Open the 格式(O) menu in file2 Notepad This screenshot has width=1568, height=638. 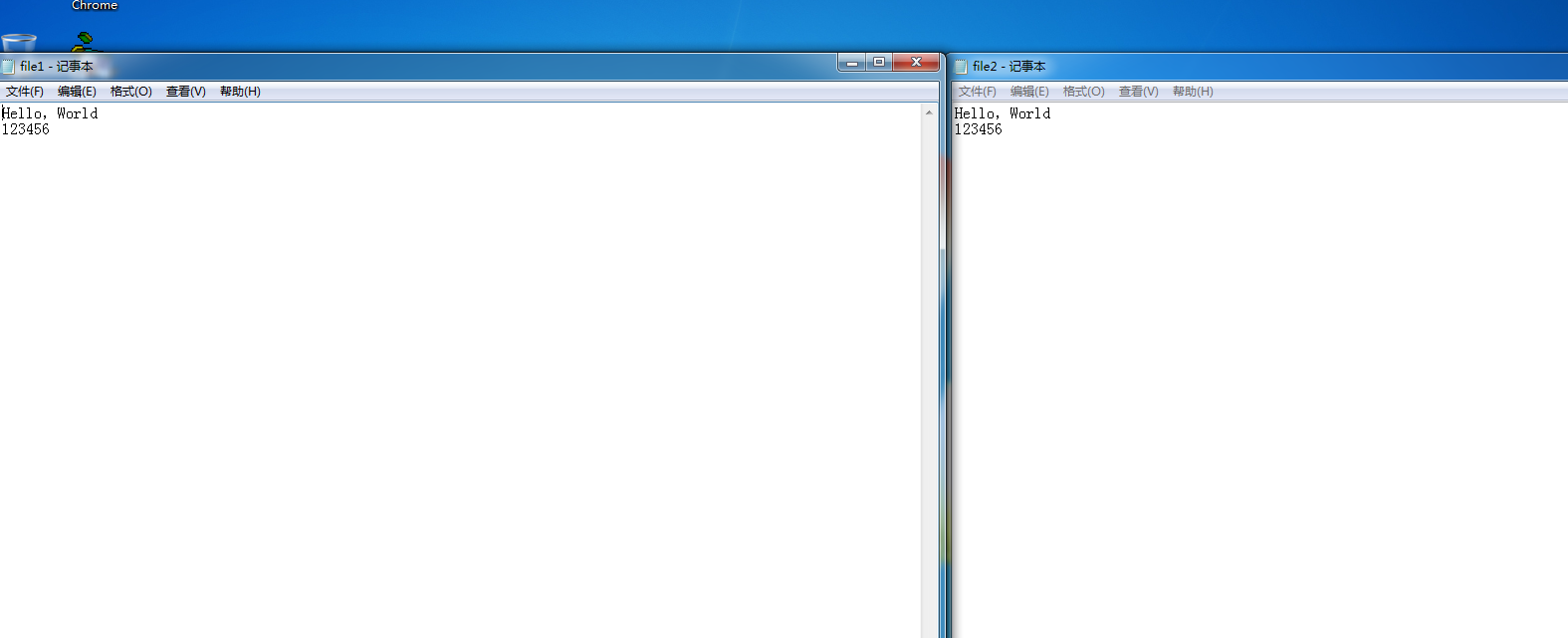[x=1084, y=92]
